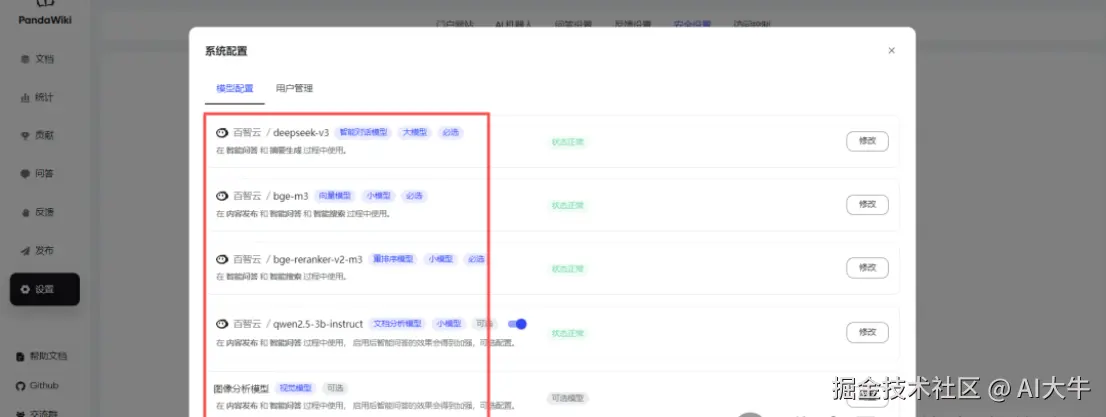Click the PandaWiki brand name
Image resolution: width=1106 pixels, height=417 pixels.
pyautogui.click(x=45, y=20)
